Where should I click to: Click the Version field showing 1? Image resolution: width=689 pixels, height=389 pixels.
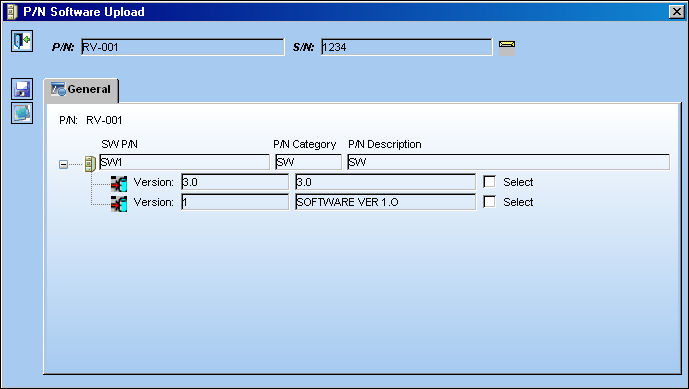(235, 202)
